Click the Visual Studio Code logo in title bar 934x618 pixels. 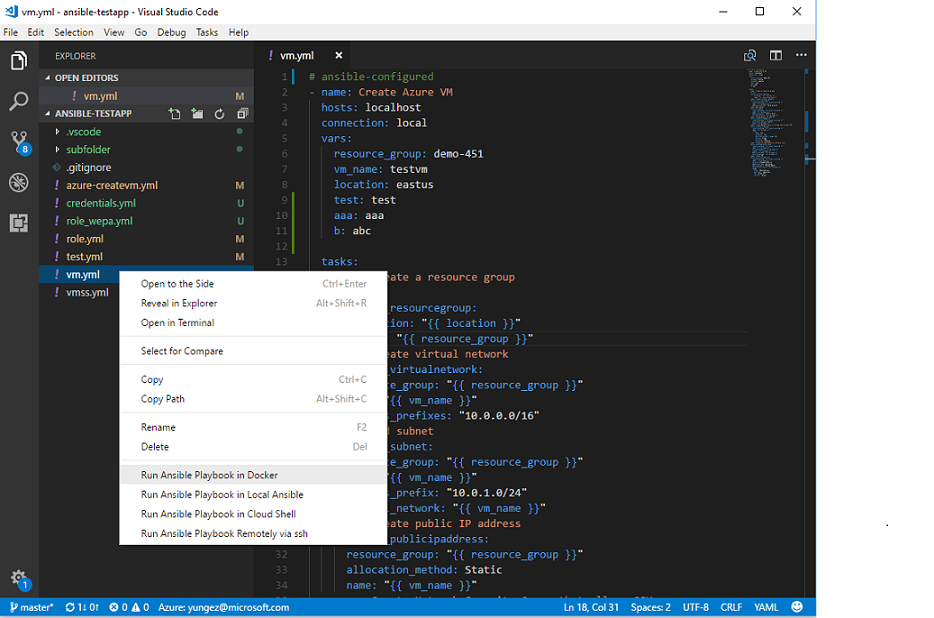click(11, 11)
